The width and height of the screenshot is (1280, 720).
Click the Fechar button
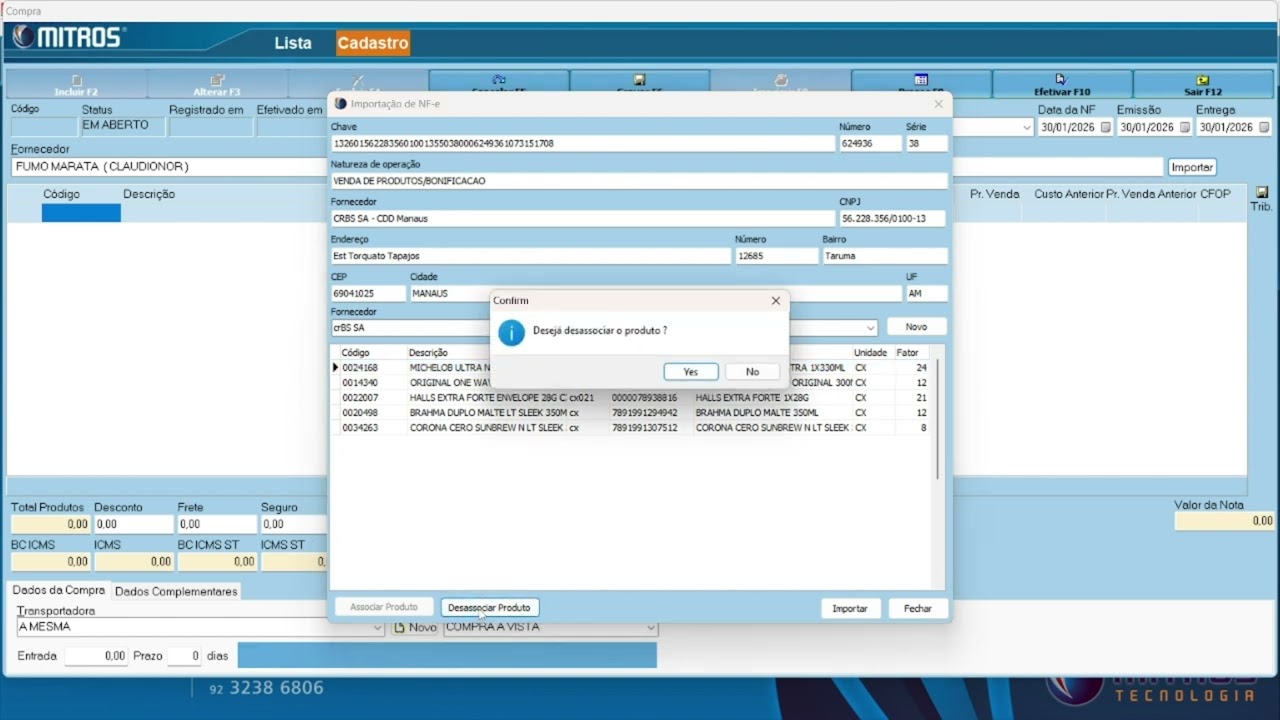918,608
